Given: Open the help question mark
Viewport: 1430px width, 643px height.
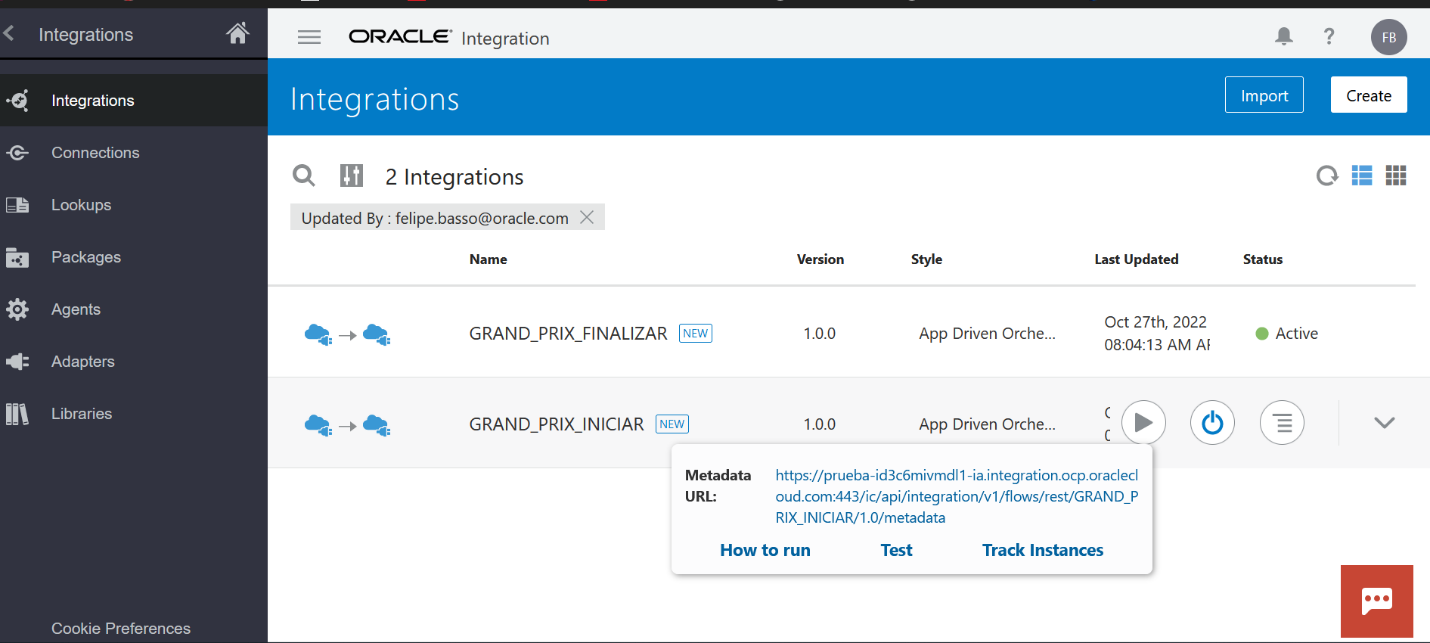Looking at the screenshot, I should click(x=1329, y=36).
